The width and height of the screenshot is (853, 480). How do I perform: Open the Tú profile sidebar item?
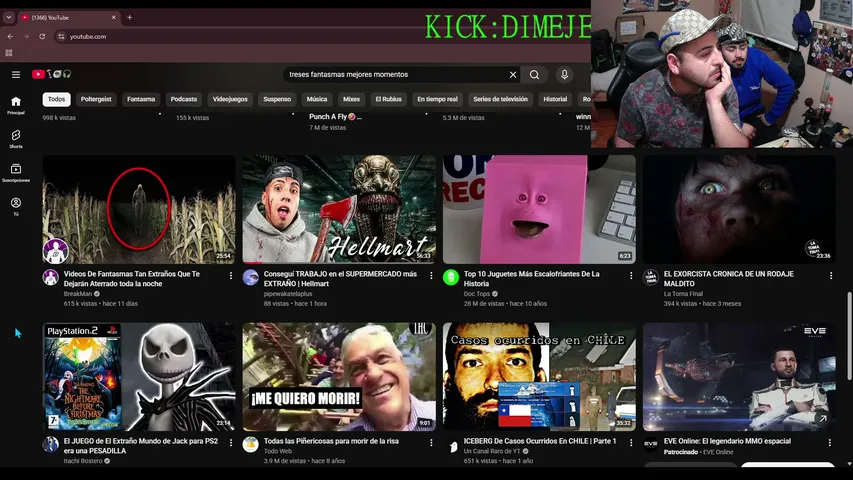[16, 206]
